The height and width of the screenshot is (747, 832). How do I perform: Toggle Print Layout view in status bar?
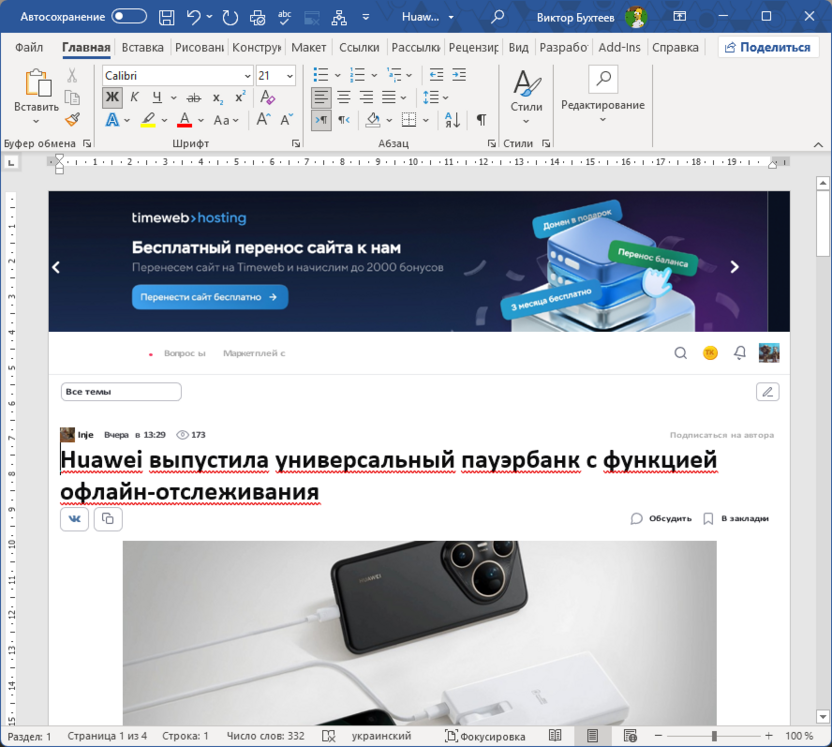[x=592, y=736]
